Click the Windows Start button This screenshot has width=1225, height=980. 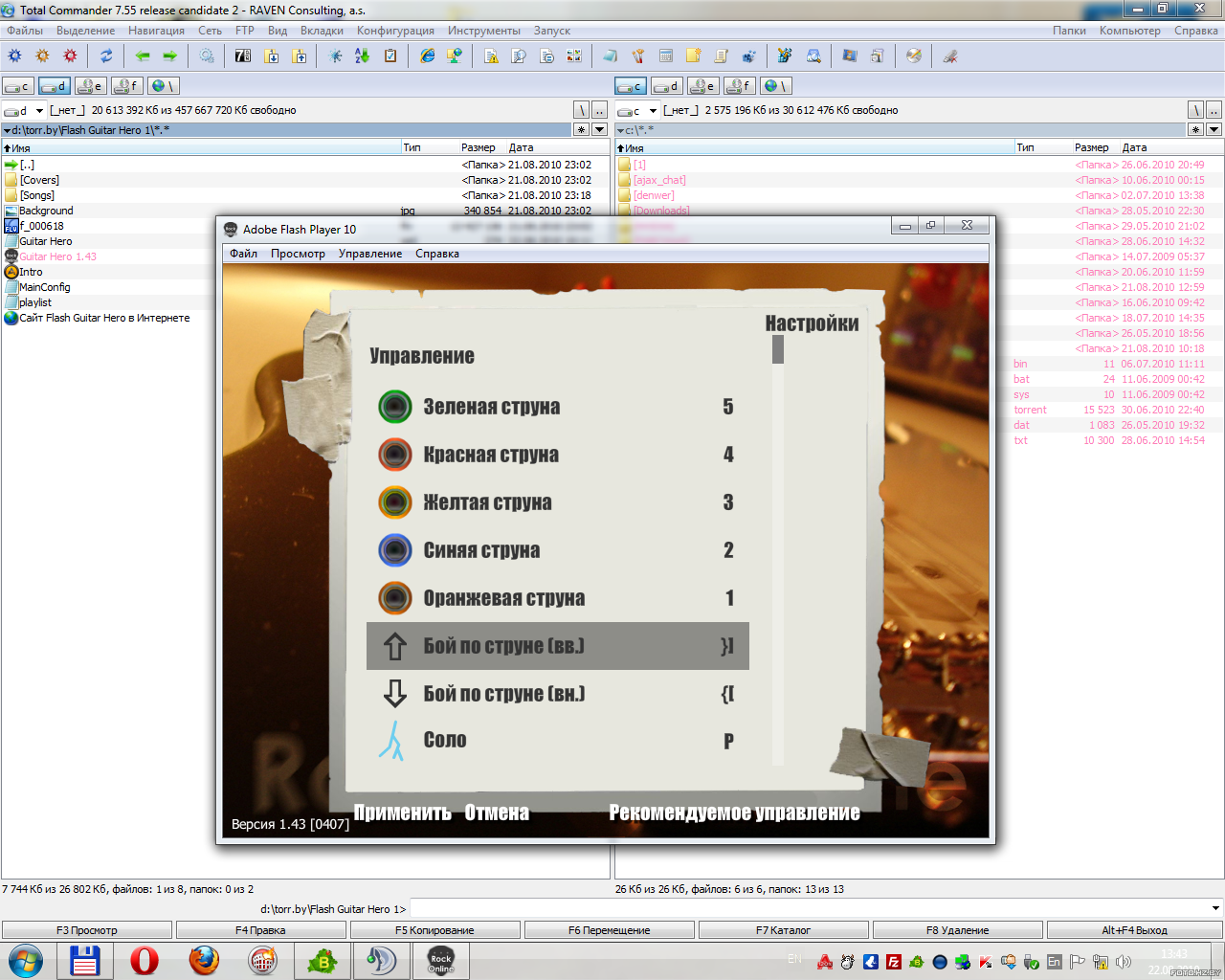[26, 960]
